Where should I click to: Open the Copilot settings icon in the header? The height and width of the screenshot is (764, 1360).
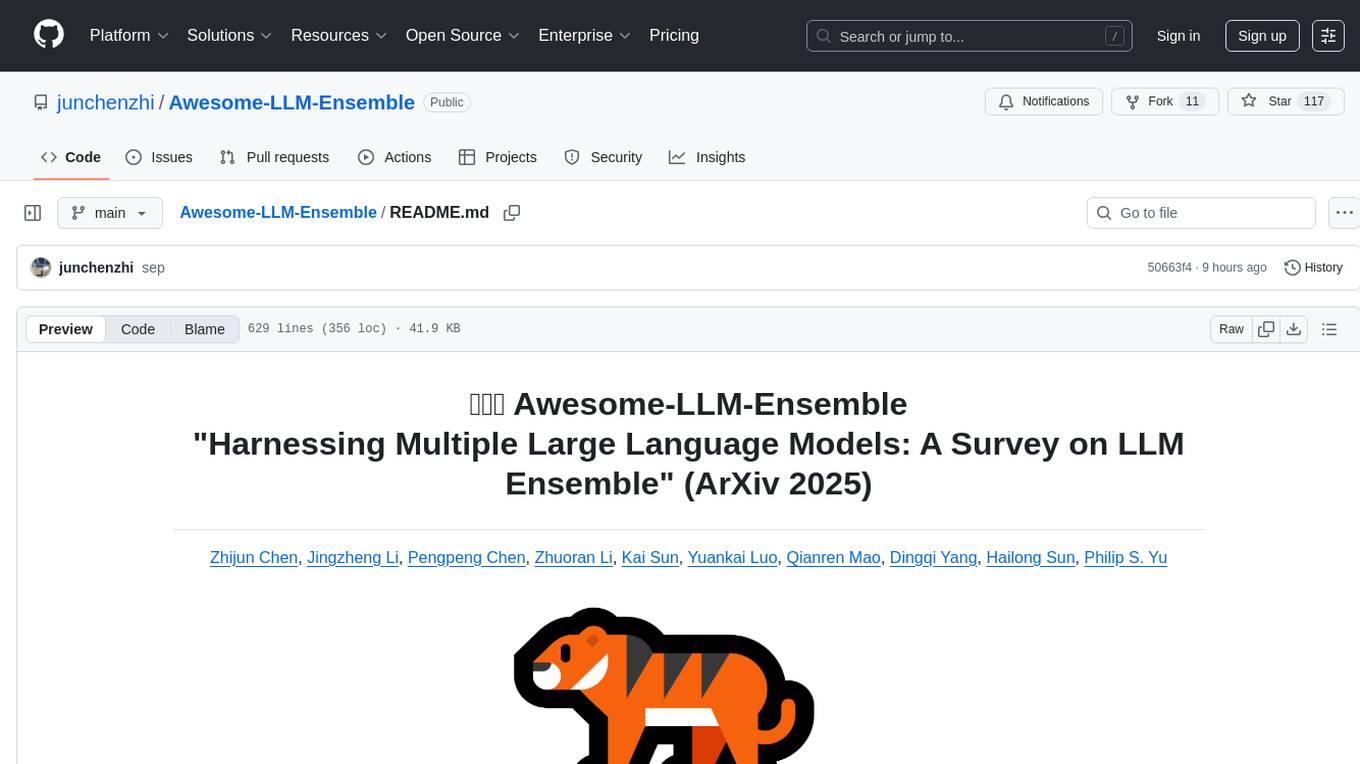pos(1329,36)
